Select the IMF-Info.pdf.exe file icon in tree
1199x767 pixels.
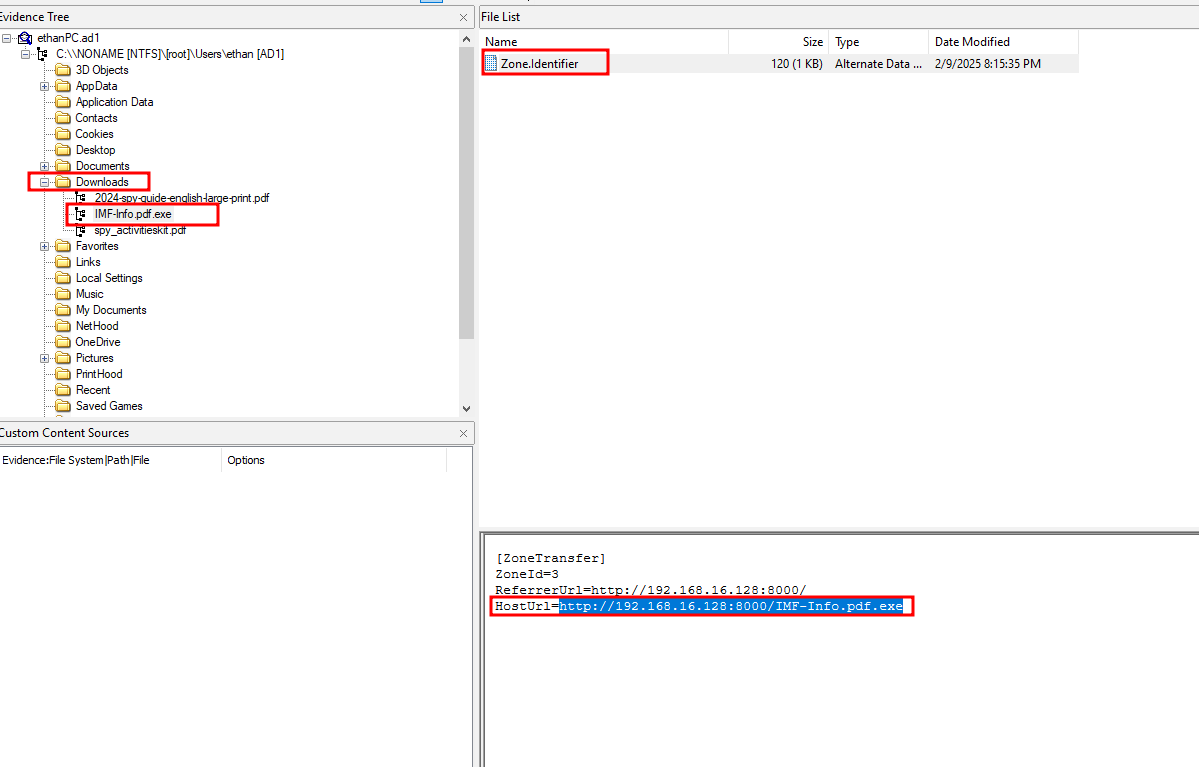point(81,214)
